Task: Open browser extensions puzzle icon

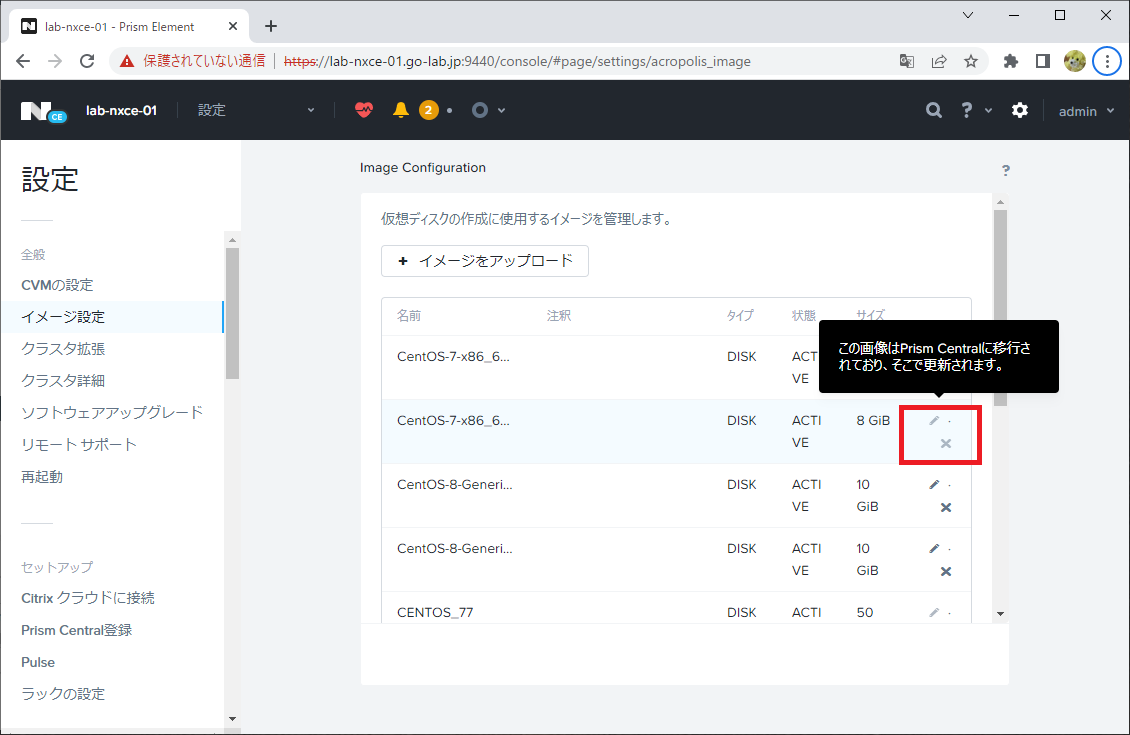Action: point(1010,61)
